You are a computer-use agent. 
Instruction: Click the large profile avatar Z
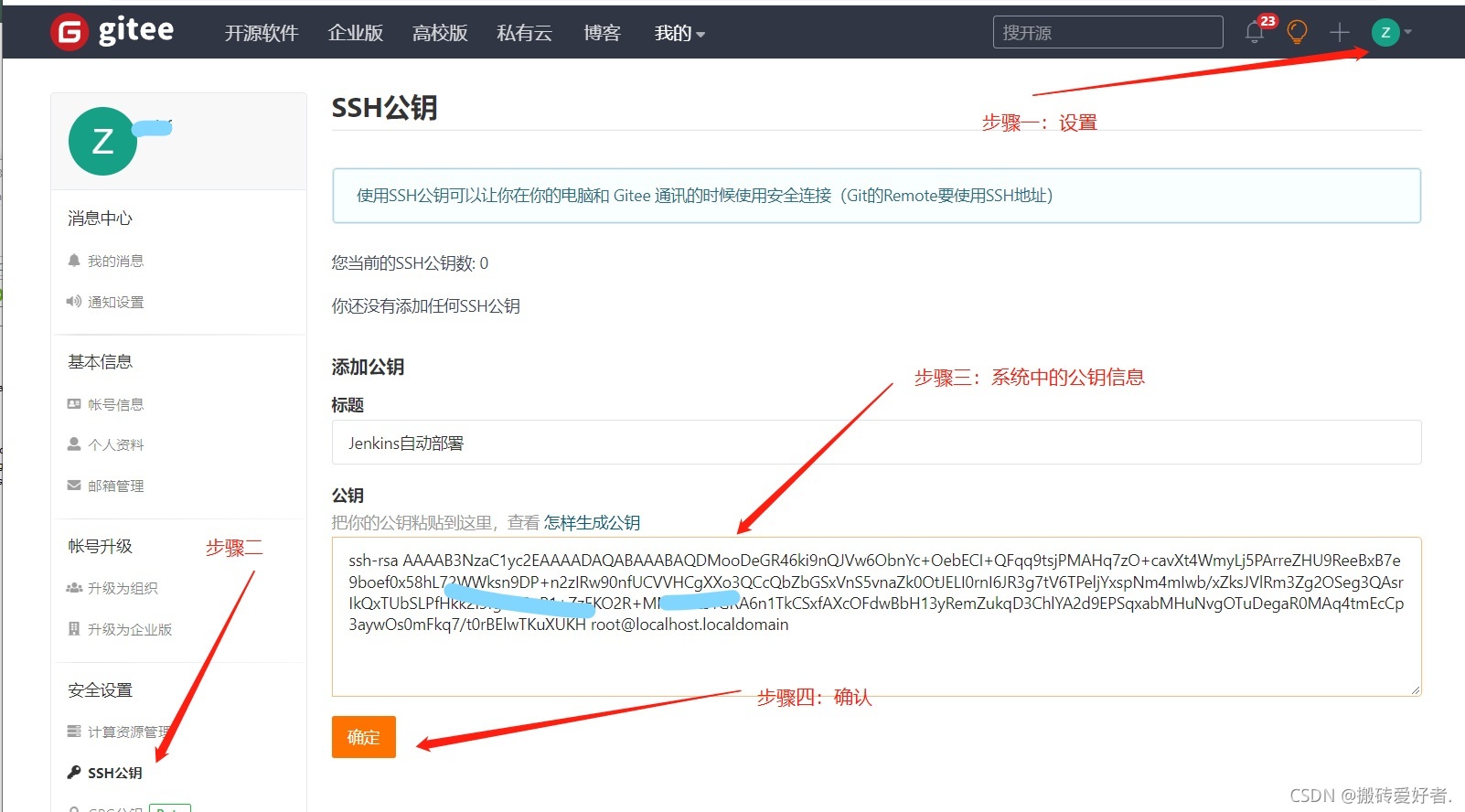(x=102, y=141)
